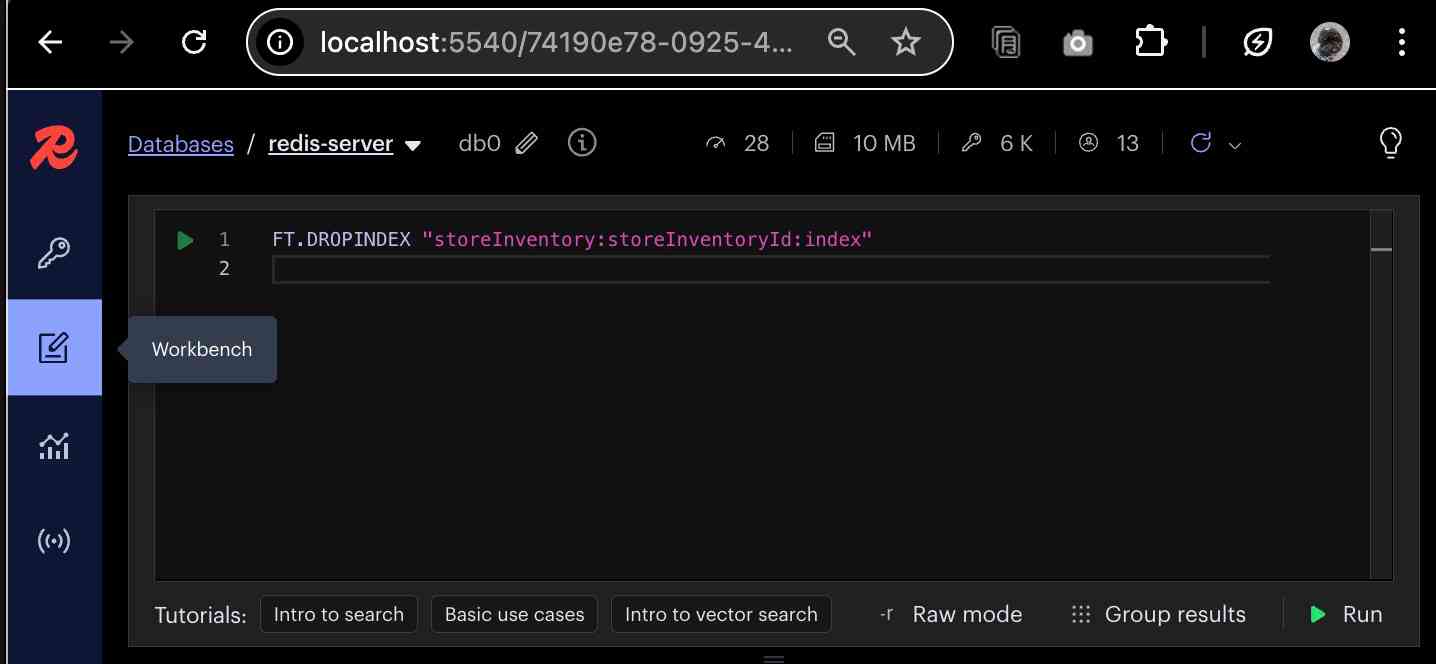Open the Browser key icon in sidebar
This screenshot has width=1436, height=664.
click(x=54, y=253)
